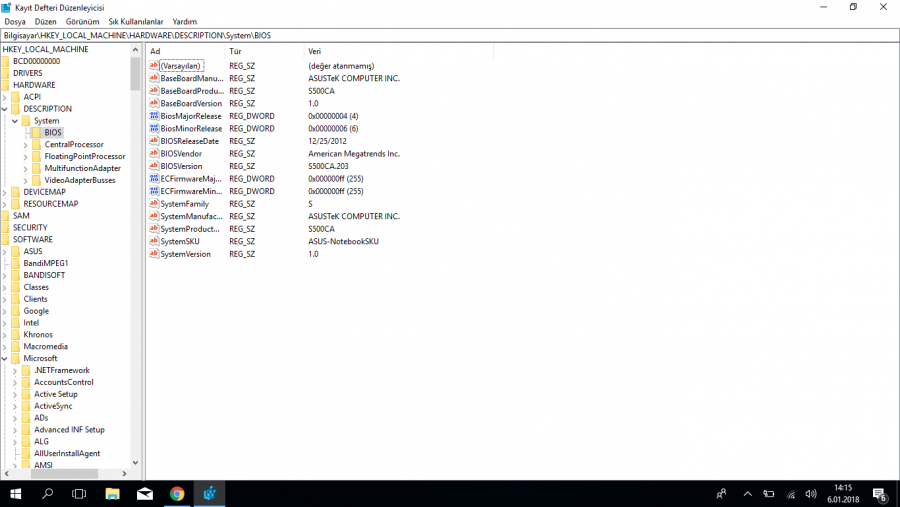The width and height of the screenshot is (900, 507).
Task: Open Google Chrome from the taskbar
Action: [177, 494]
